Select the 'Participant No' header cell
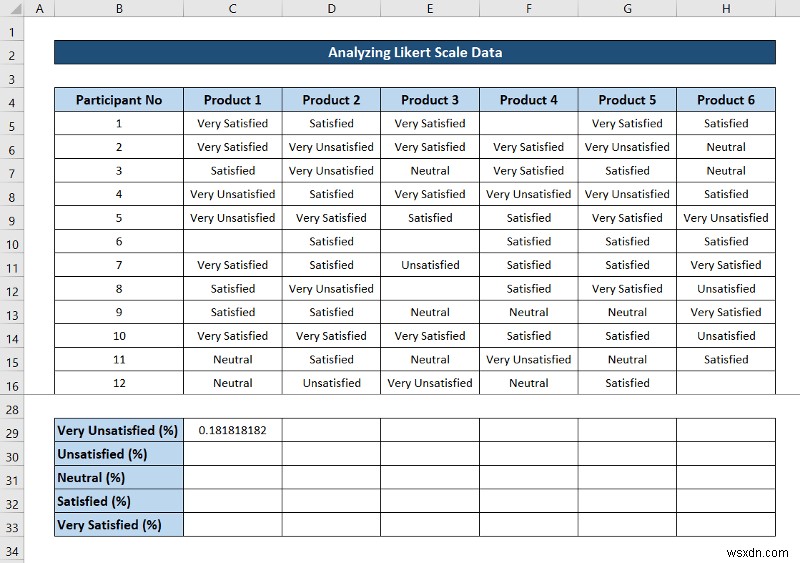 [x=119, y=100]
